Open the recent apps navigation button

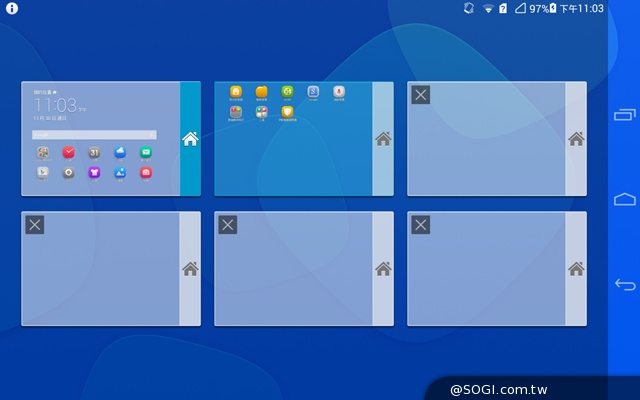tap(624, 114)
